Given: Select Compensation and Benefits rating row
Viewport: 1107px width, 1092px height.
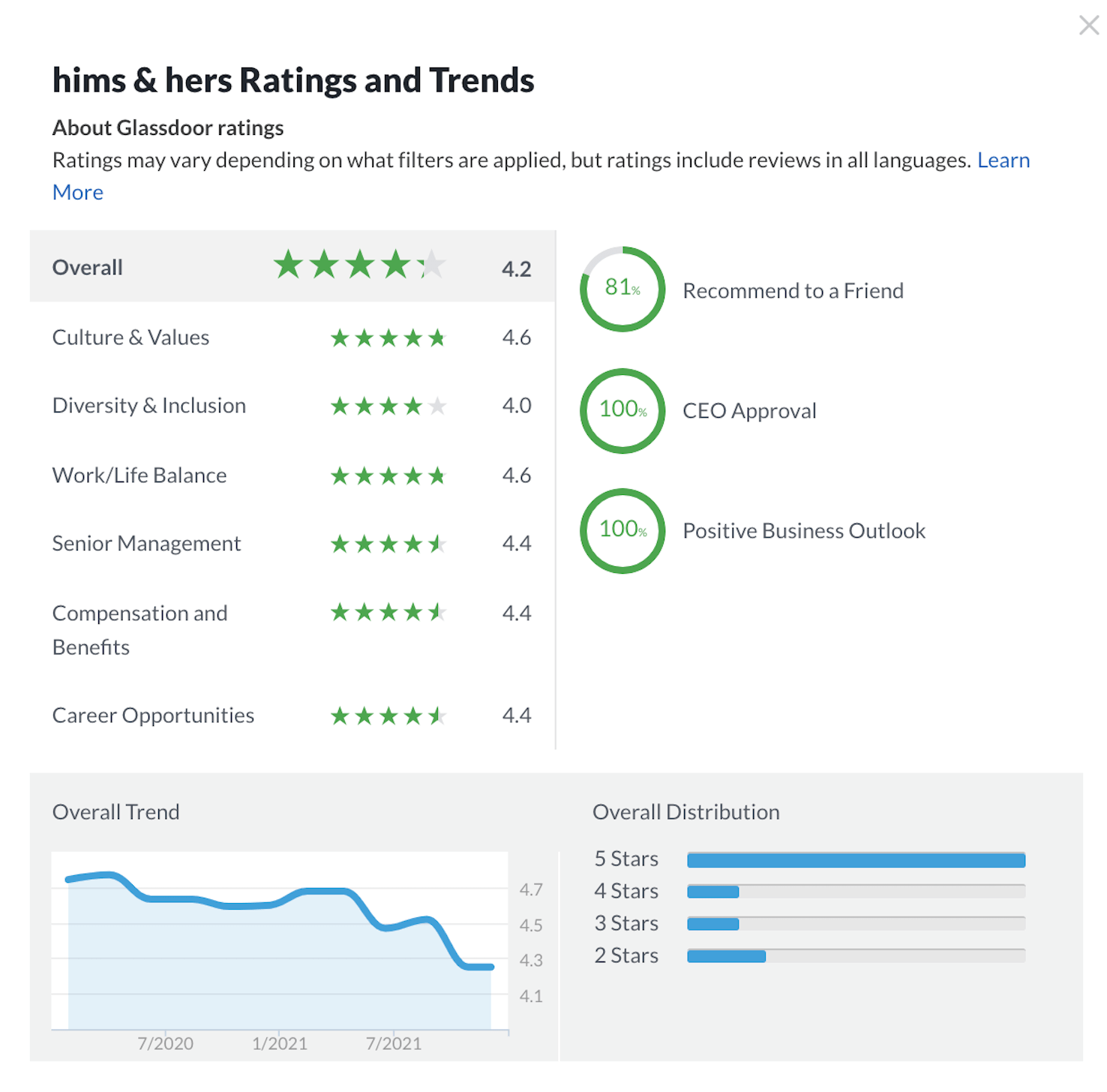Looking at the screenshot, I should coord(292,629).
